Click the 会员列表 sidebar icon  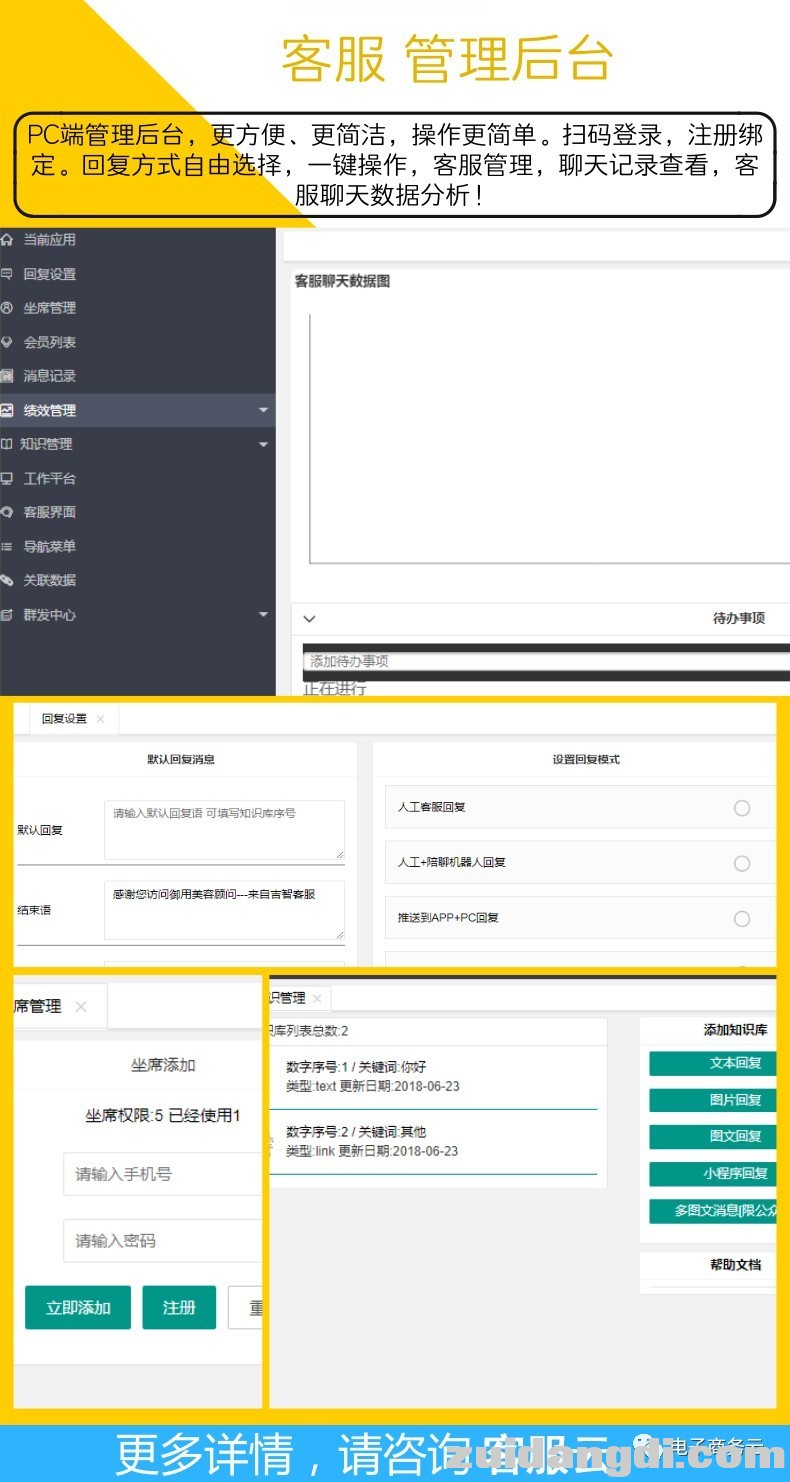coord(7,342)
